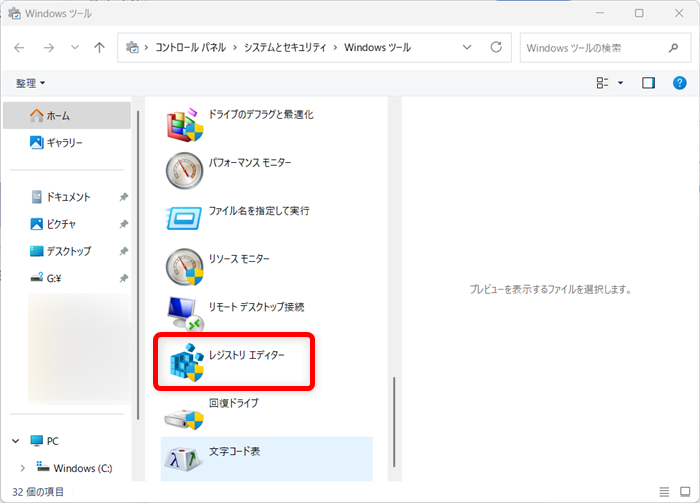
Task: Go forward with the right arrow
Action: point(49,47)
